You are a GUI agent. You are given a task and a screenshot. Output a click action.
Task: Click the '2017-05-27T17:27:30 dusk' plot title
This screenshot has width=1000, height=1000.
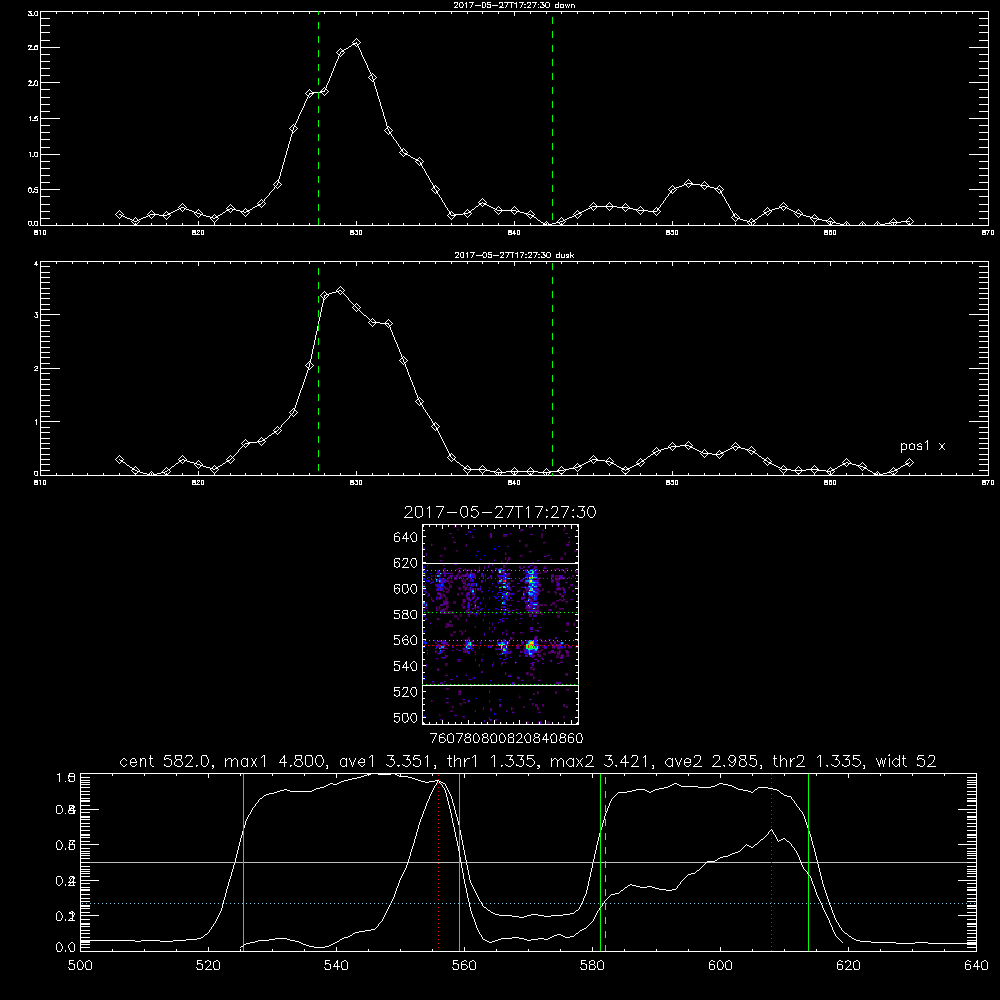click(x=514, y=255)
